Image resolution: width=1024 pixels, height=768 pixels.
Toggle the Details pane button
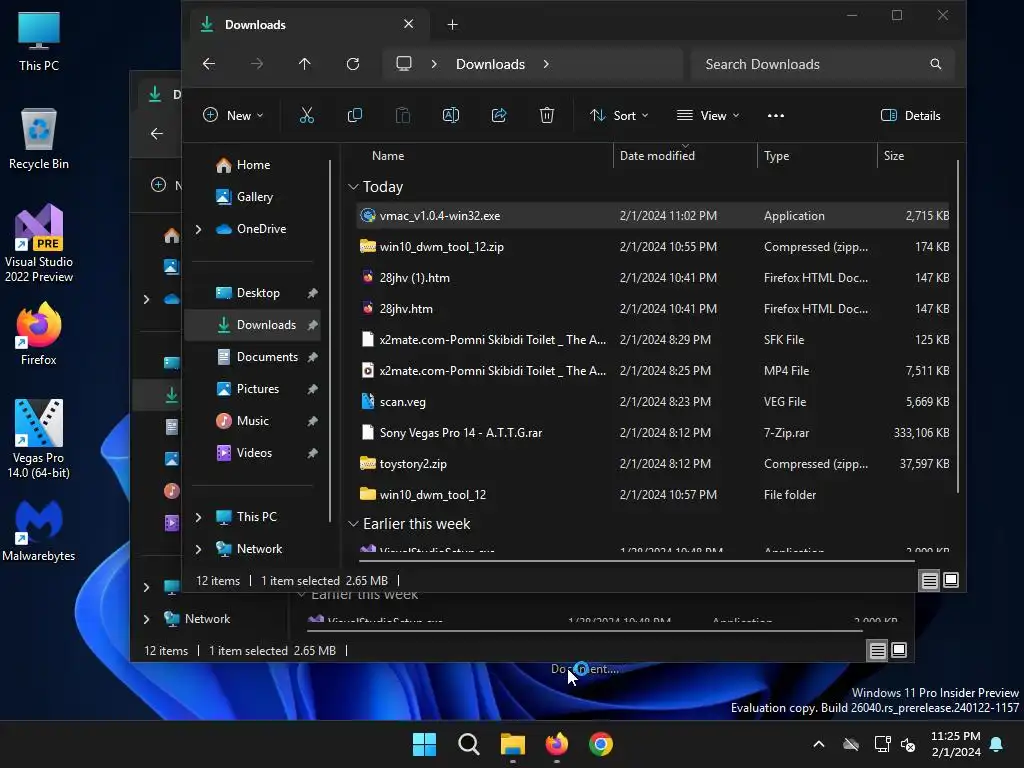[910, 116]
